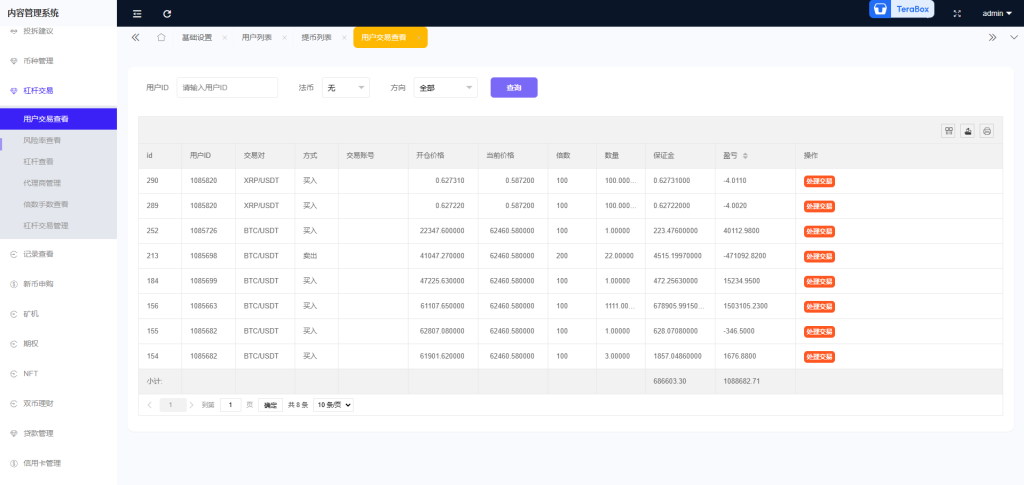Click the print icon above table
This screenshot has width=1024, height=485.
[986, 131]
